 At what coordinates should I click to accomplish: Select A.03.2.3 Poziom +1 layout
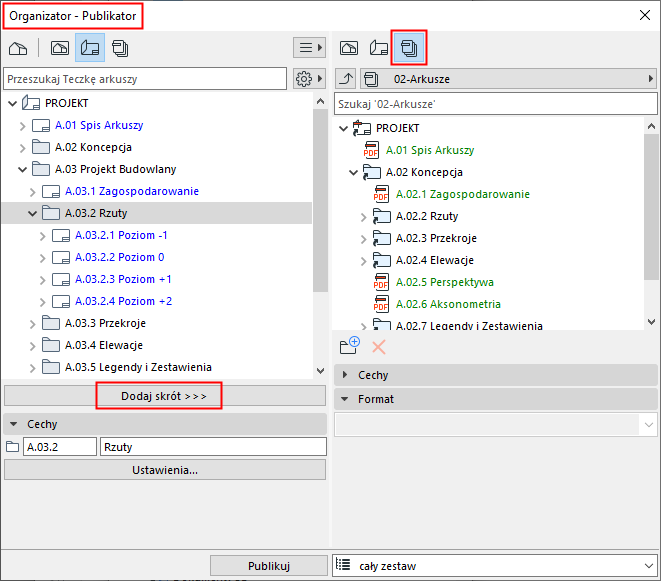[x=123, y=279]
